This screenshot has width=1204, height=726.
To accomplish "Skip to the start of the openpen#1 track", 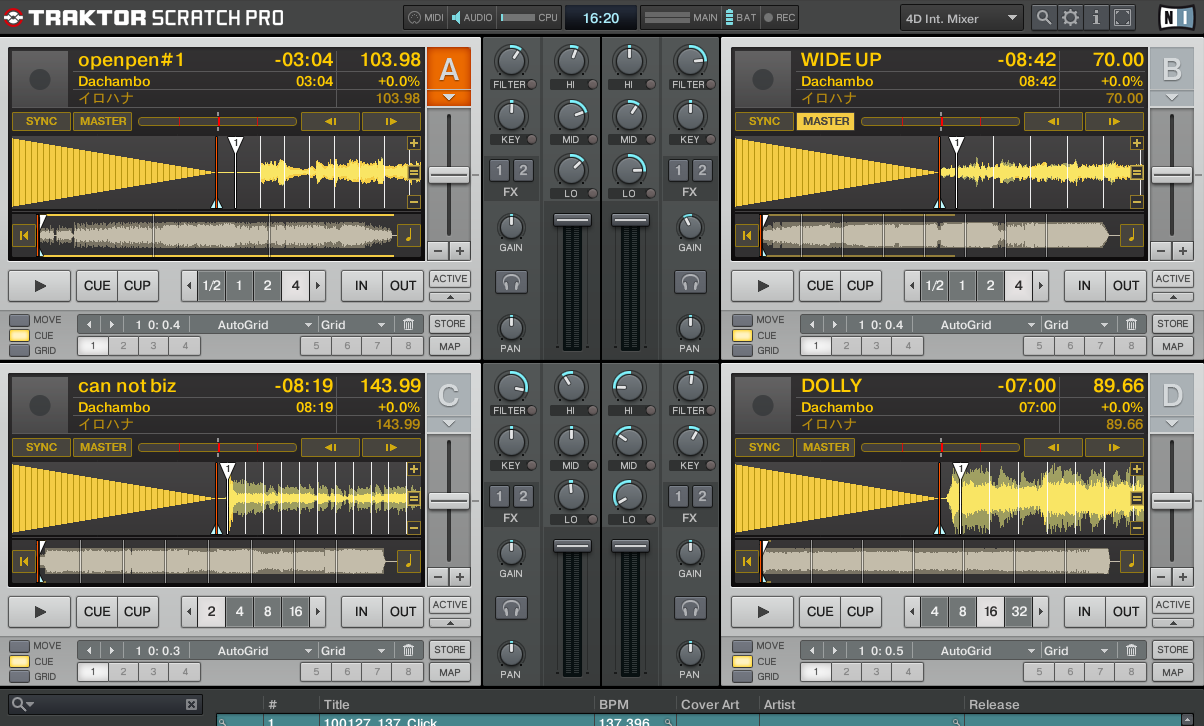I will [23, 235].
